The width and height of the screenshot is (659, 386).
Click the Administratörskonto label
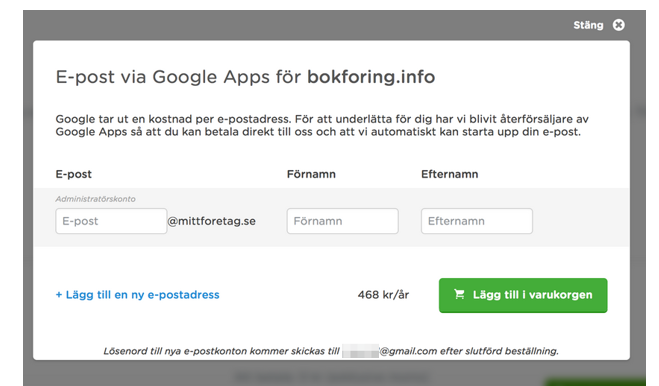pos(95,199)
